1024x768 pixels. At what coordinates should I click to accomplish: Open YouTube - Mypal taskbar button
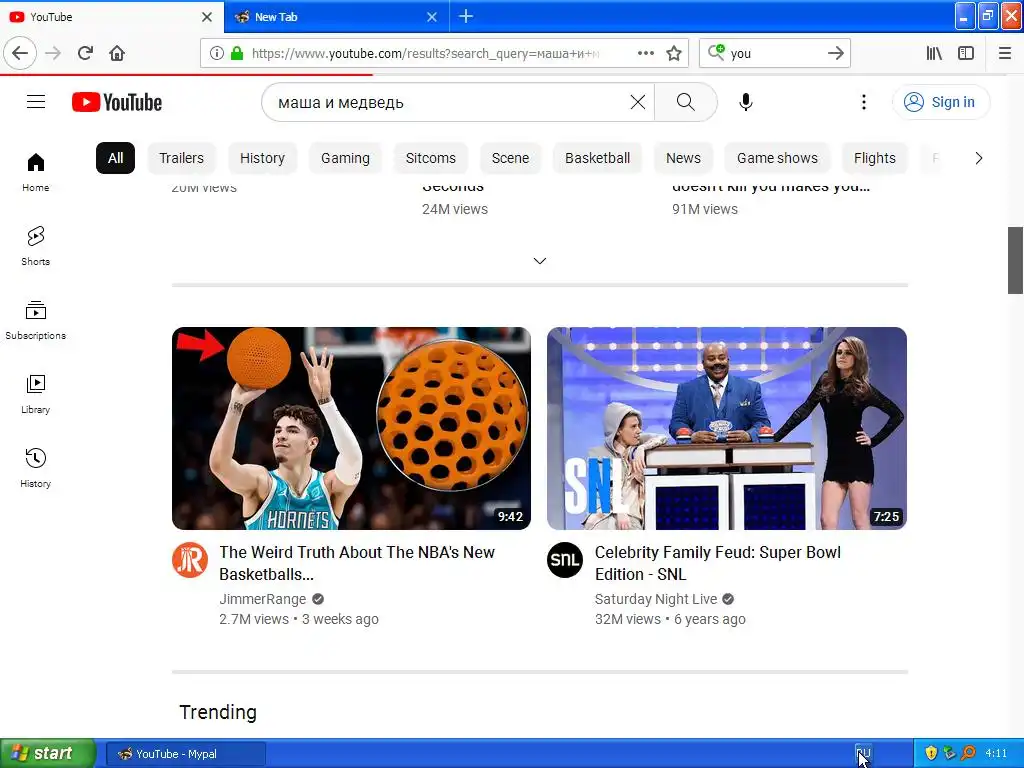pos(185,754)
